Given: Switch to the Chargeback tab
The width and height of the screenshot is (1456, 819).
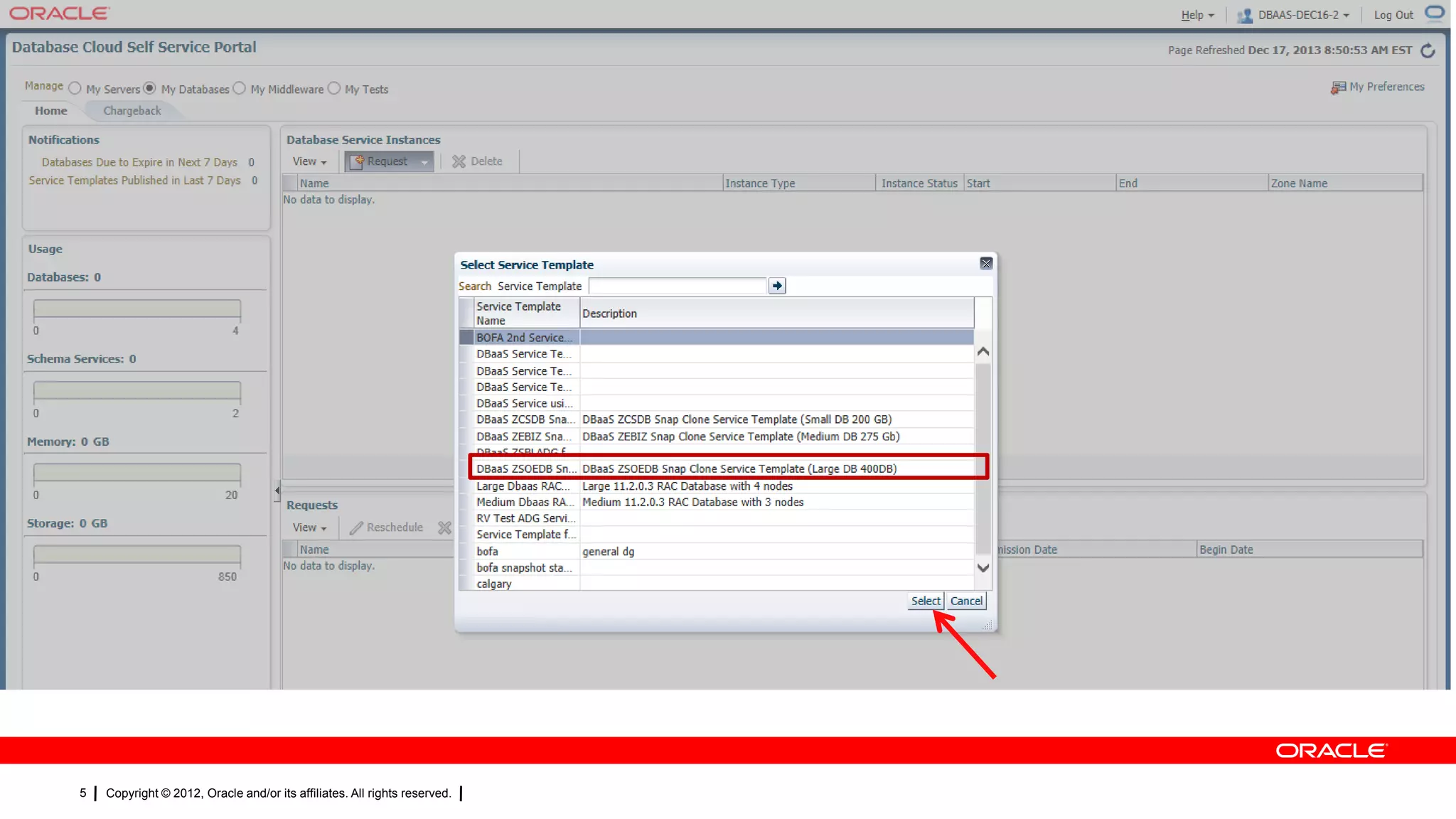Looking at the screenshot, I should [132, 111].
